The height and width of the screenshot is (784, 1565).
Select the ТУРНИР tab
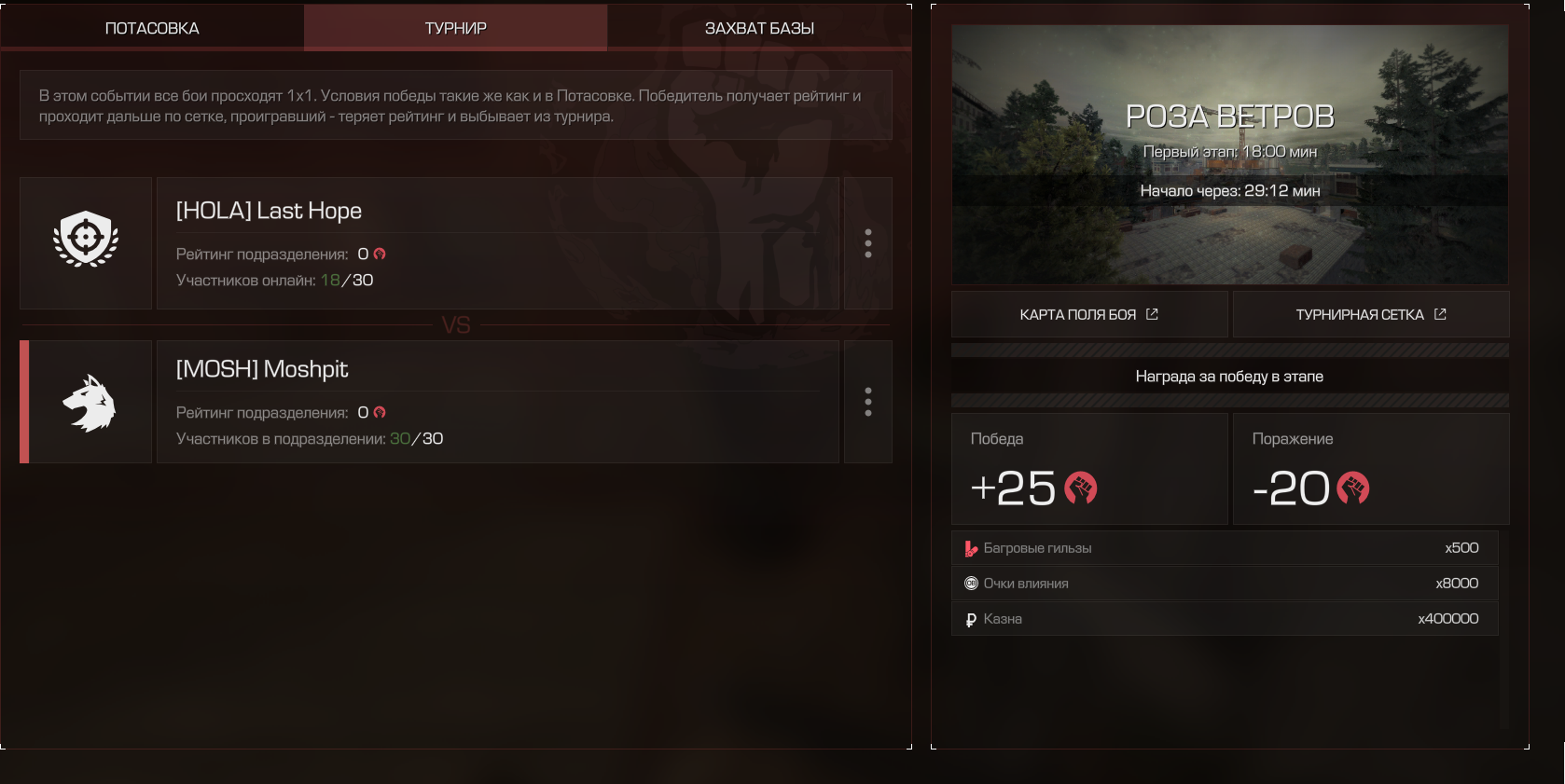456,28
